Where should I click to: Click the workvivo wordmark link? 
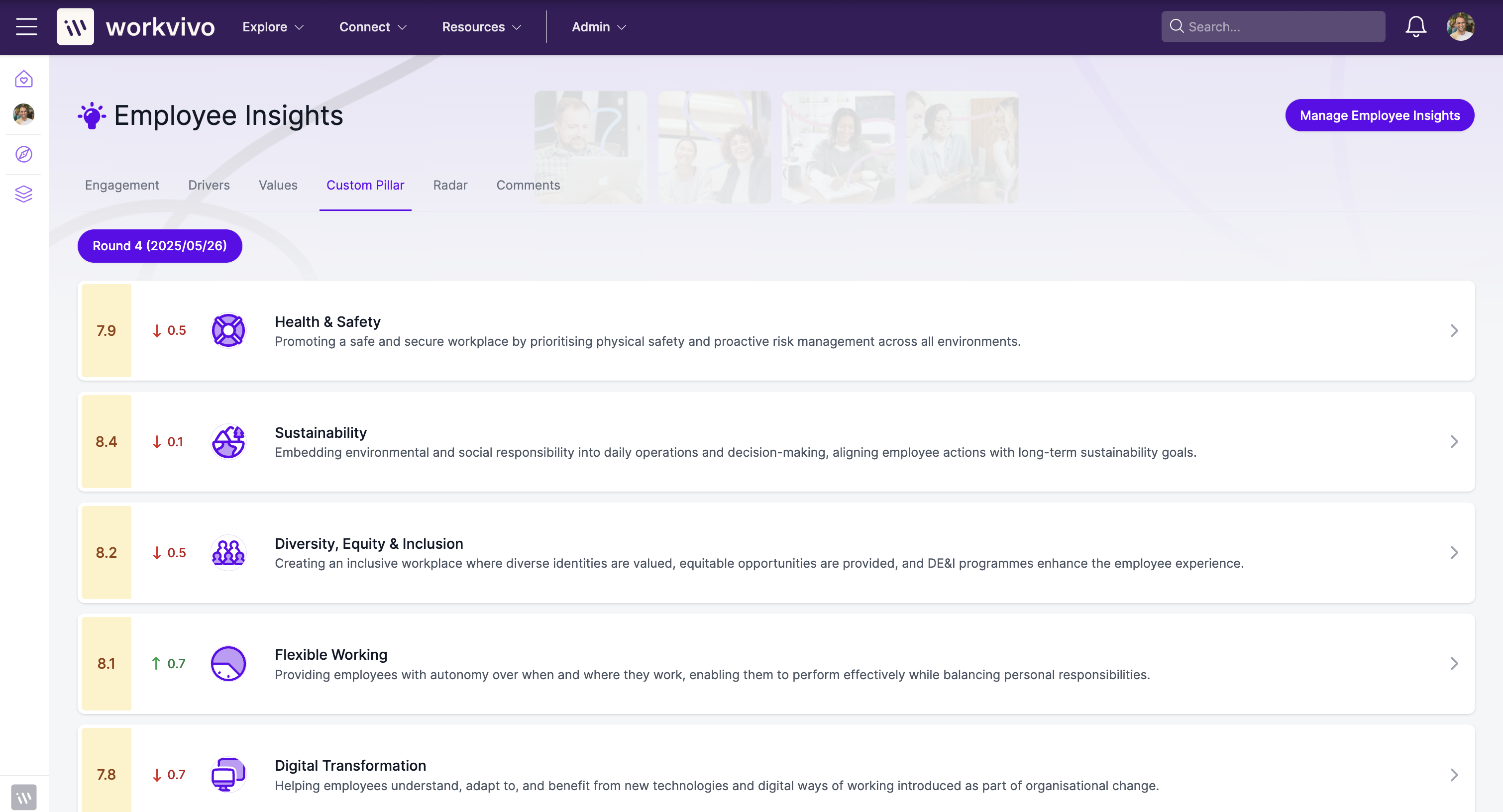coord(160,27)
